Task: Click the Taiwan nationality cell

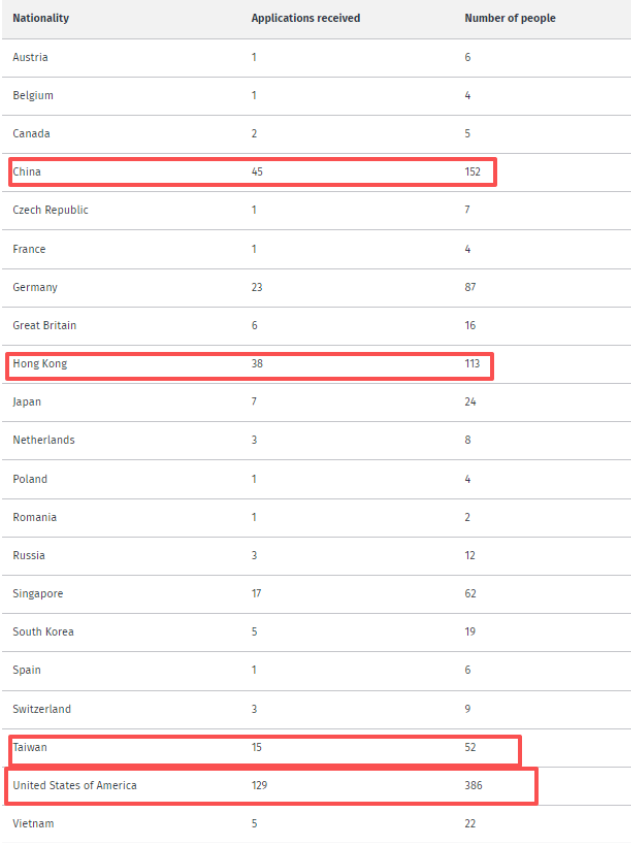Action: coord(30,747)
